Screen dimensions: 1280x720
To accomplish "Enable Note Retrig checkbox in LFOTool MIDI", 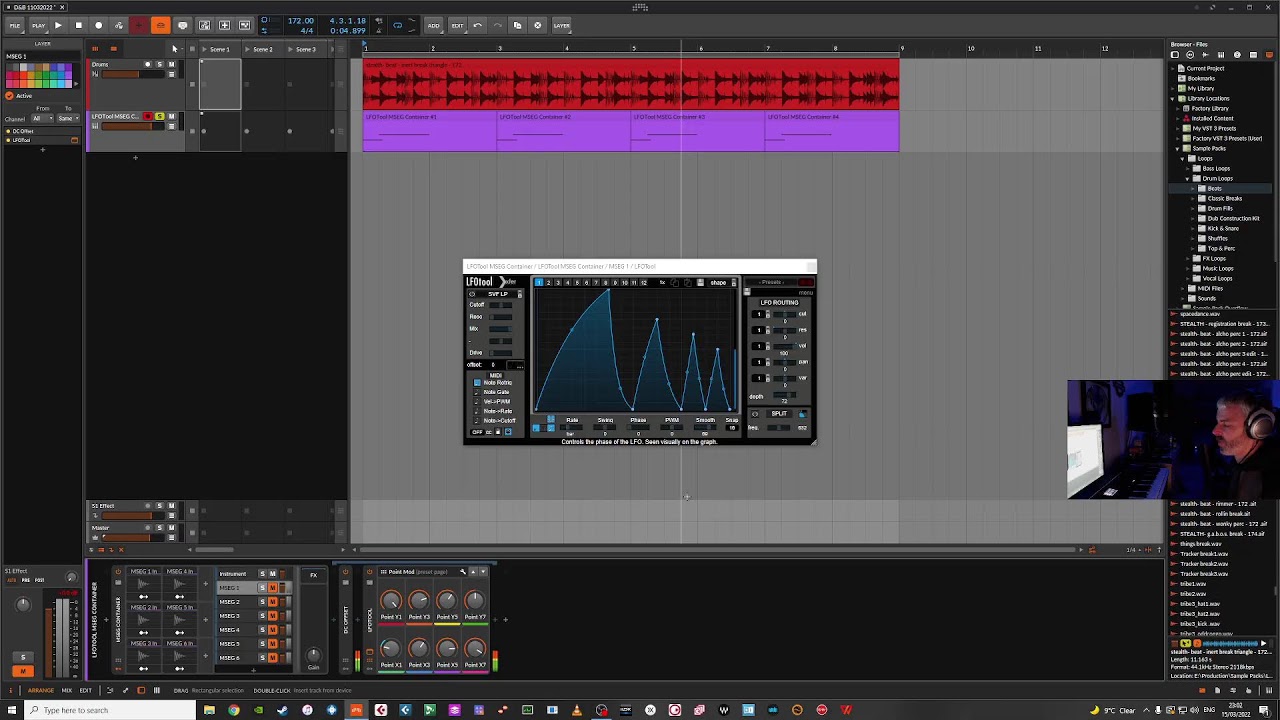I will tap(477, 383).
